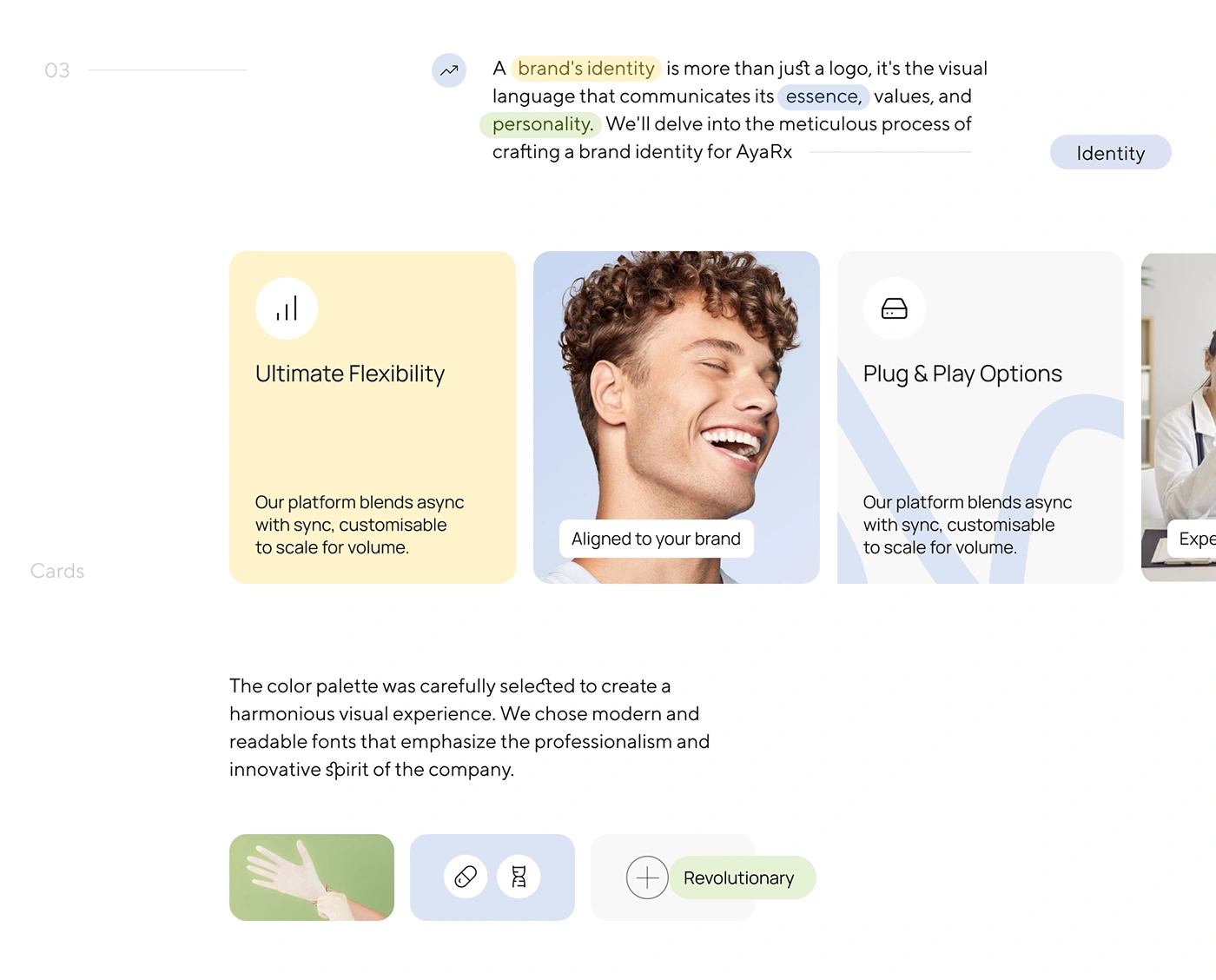Open the Ultimate Flexibility card heading
Screen dimensions: 1216x980
coord(350,374)
